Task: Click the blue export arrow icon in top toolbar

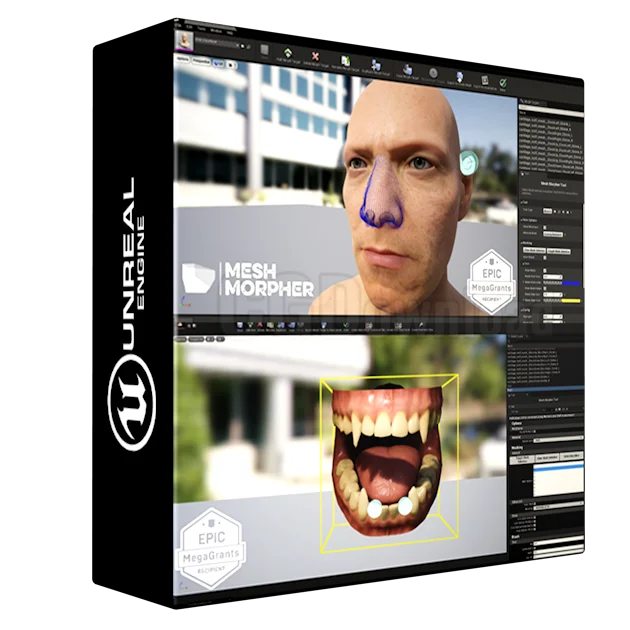Action: point(460,76)
